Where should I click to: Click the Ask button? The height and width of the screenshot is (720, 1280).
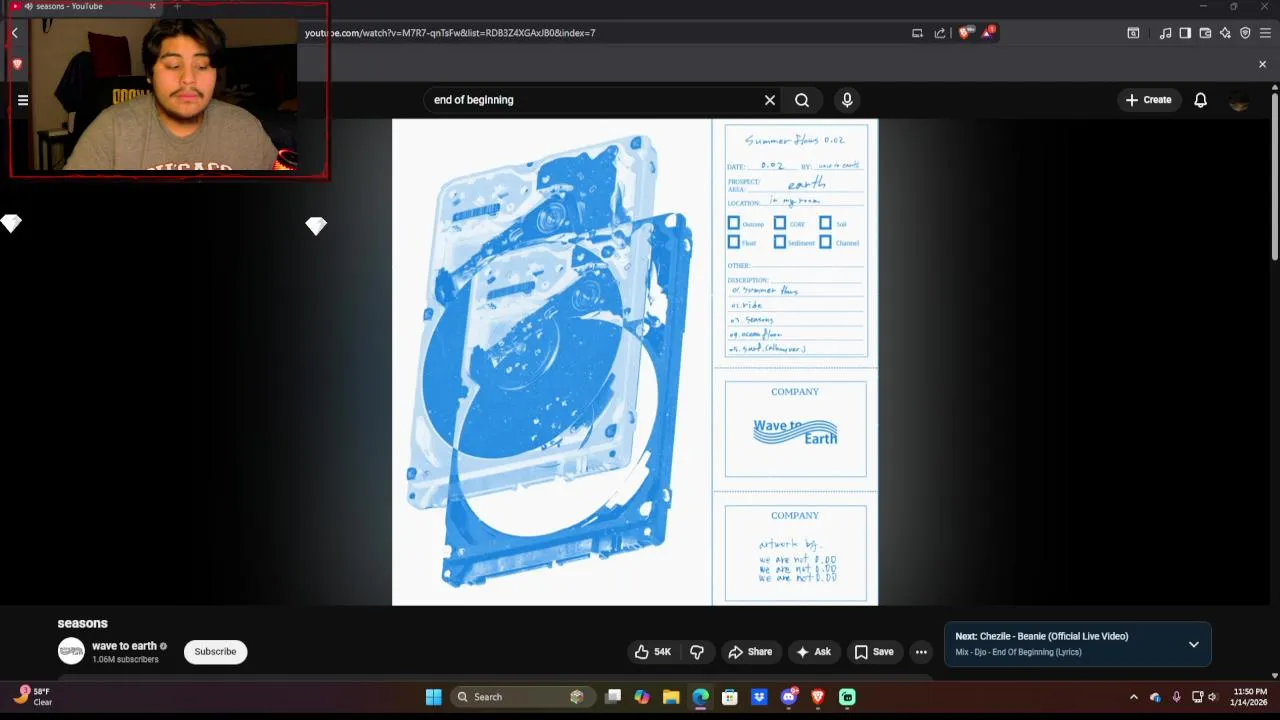813,652
